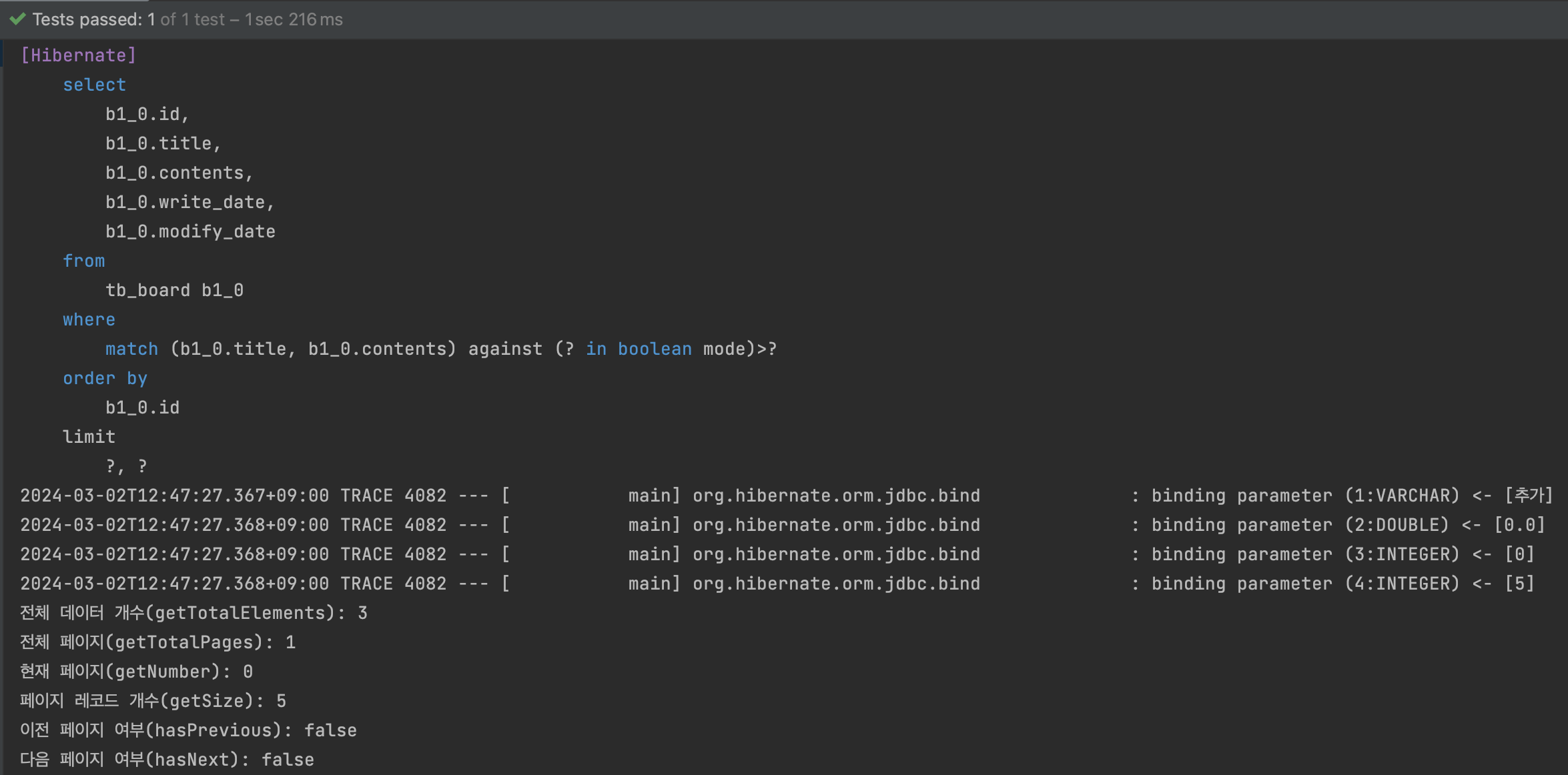Viewport: 1568px width, 775px height.
Task: Click the 'b1_0.title,' column line
Action: click(x=163, y=143)
